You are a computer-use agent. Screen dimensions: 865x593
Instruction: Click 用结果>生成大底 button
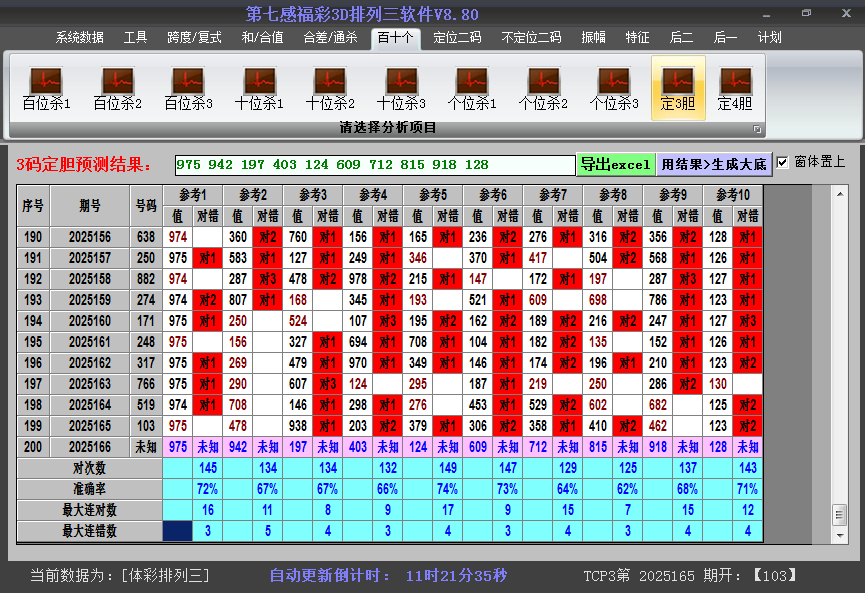[x=714, y=164]
